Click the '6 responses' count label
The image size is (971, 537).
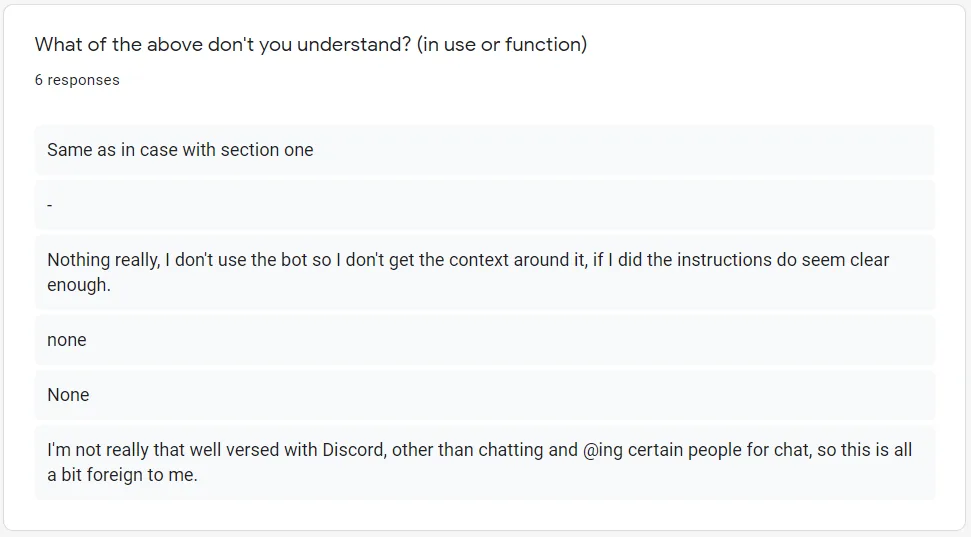click(x=77, y=80)
